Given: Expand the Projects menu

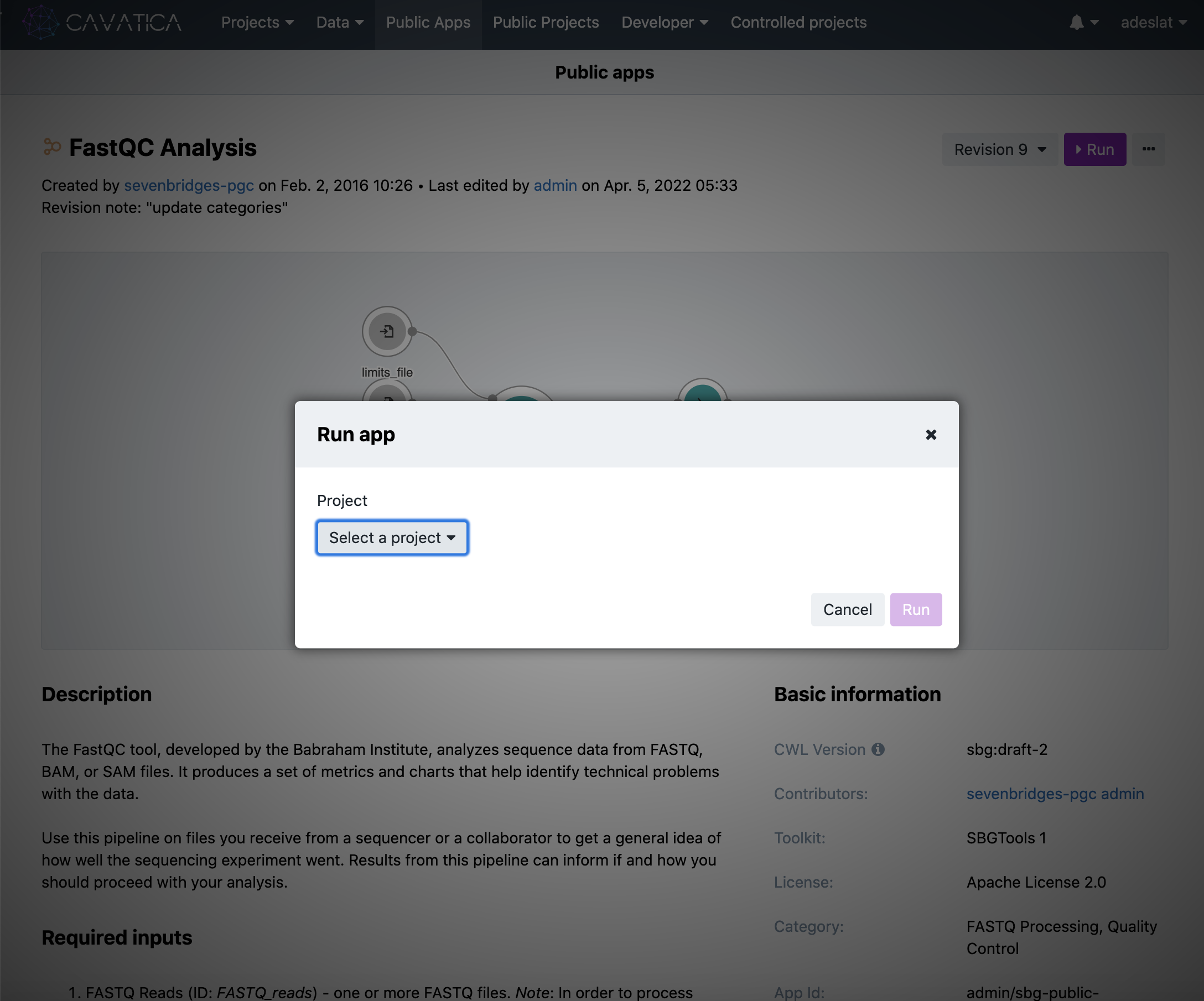Looking at the screenshot, I should (x=257, y=22).
